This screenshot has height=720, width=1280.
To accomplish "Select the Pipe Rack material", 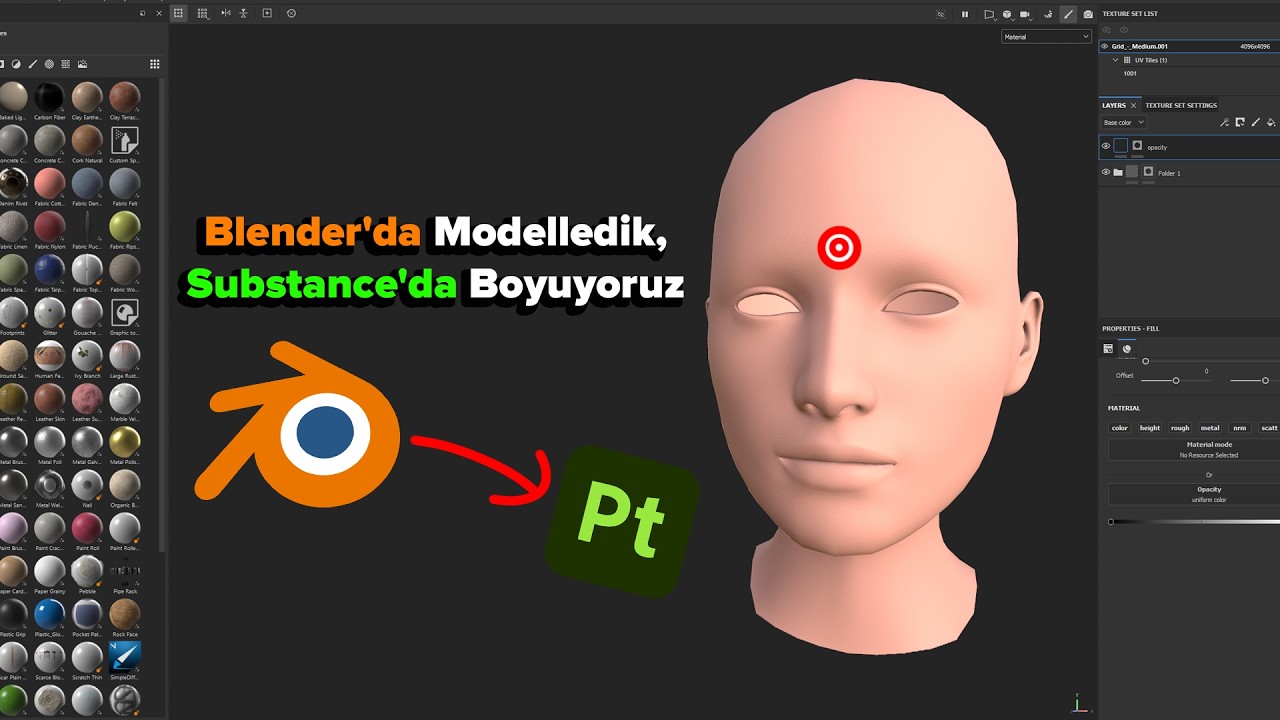I will [124, 573].
